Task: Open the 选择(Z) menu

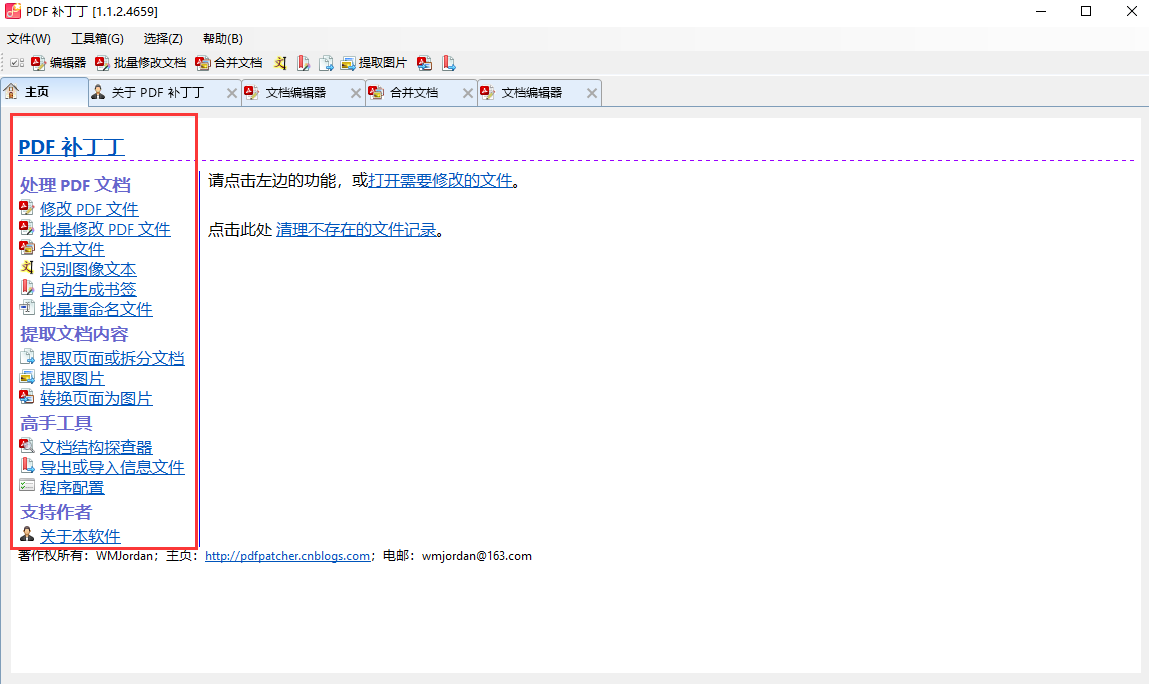Action: tap(163, 39)
